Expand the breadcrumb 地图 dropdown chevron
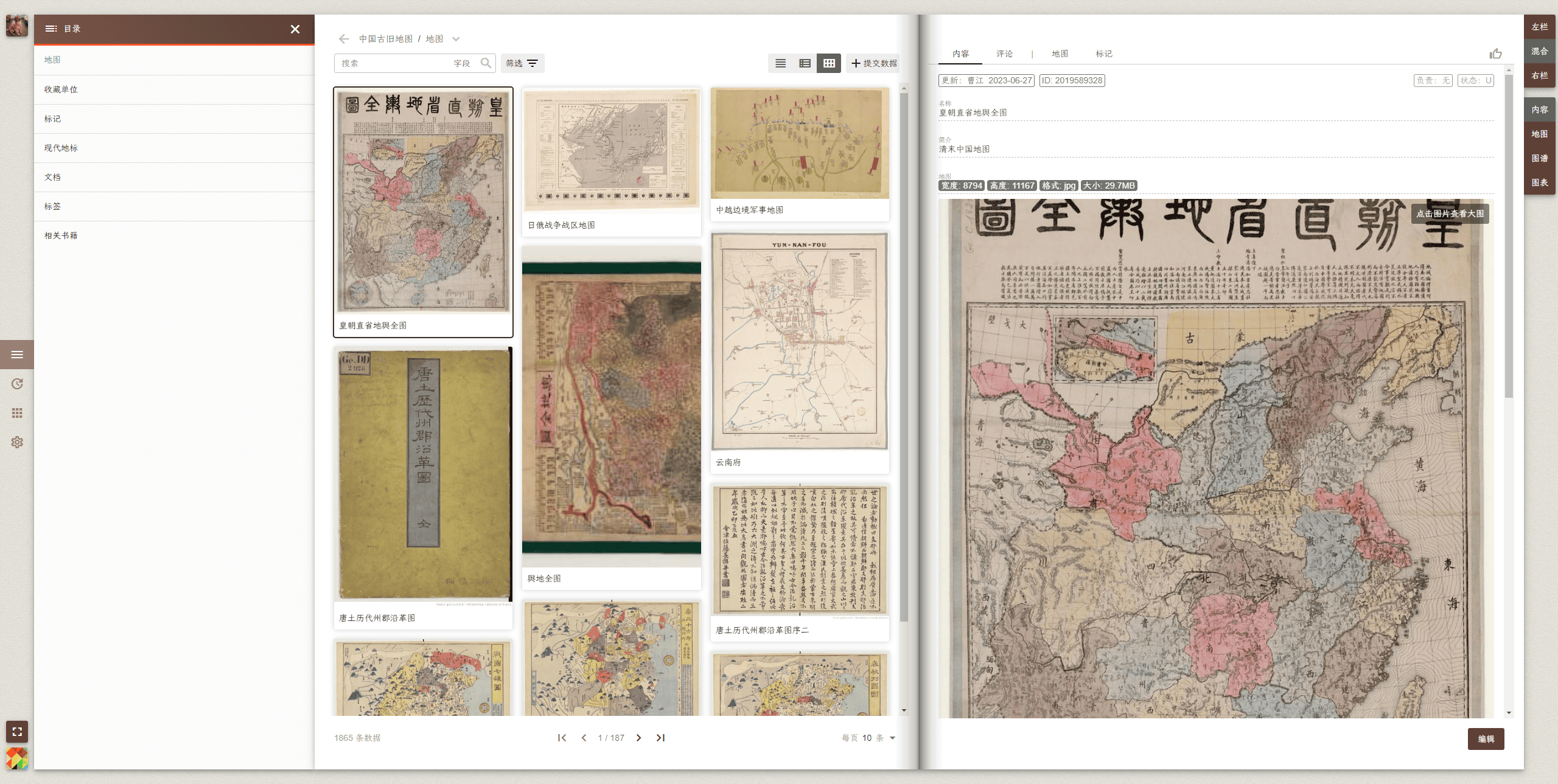The height and width of the screenshot is (784, 1558). (x=456, y=39)
